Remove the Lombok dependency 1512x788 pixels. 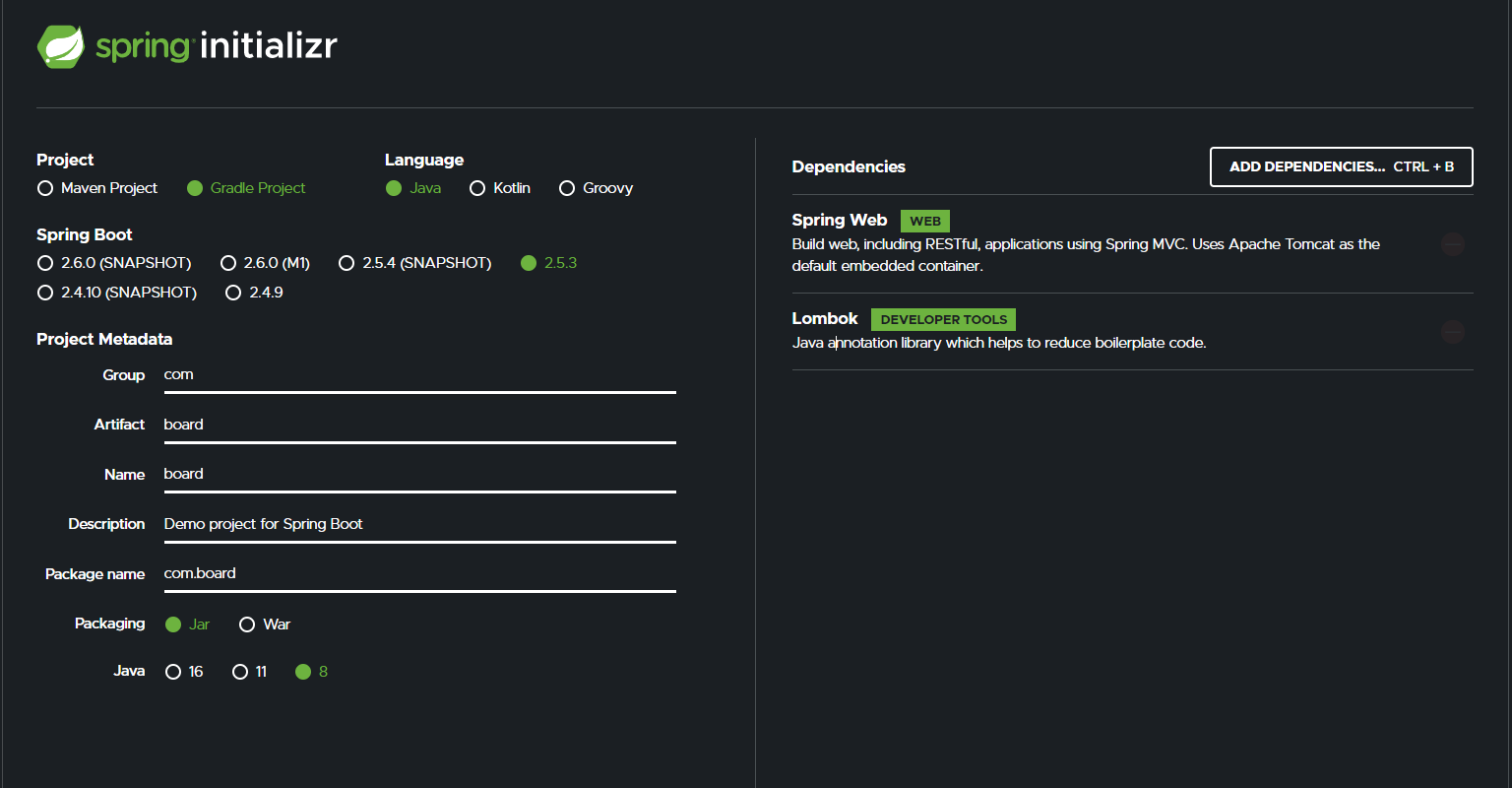1453,332
